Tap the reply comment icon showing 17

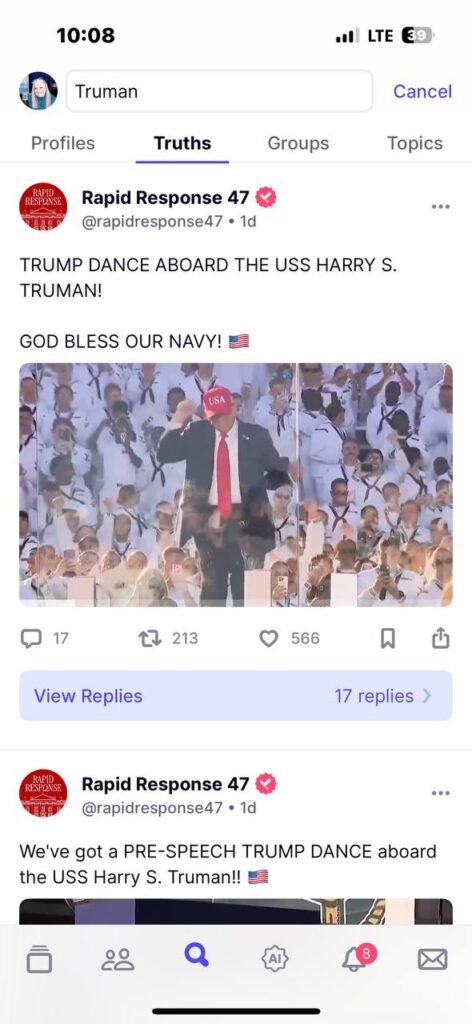tap(31, 638)
